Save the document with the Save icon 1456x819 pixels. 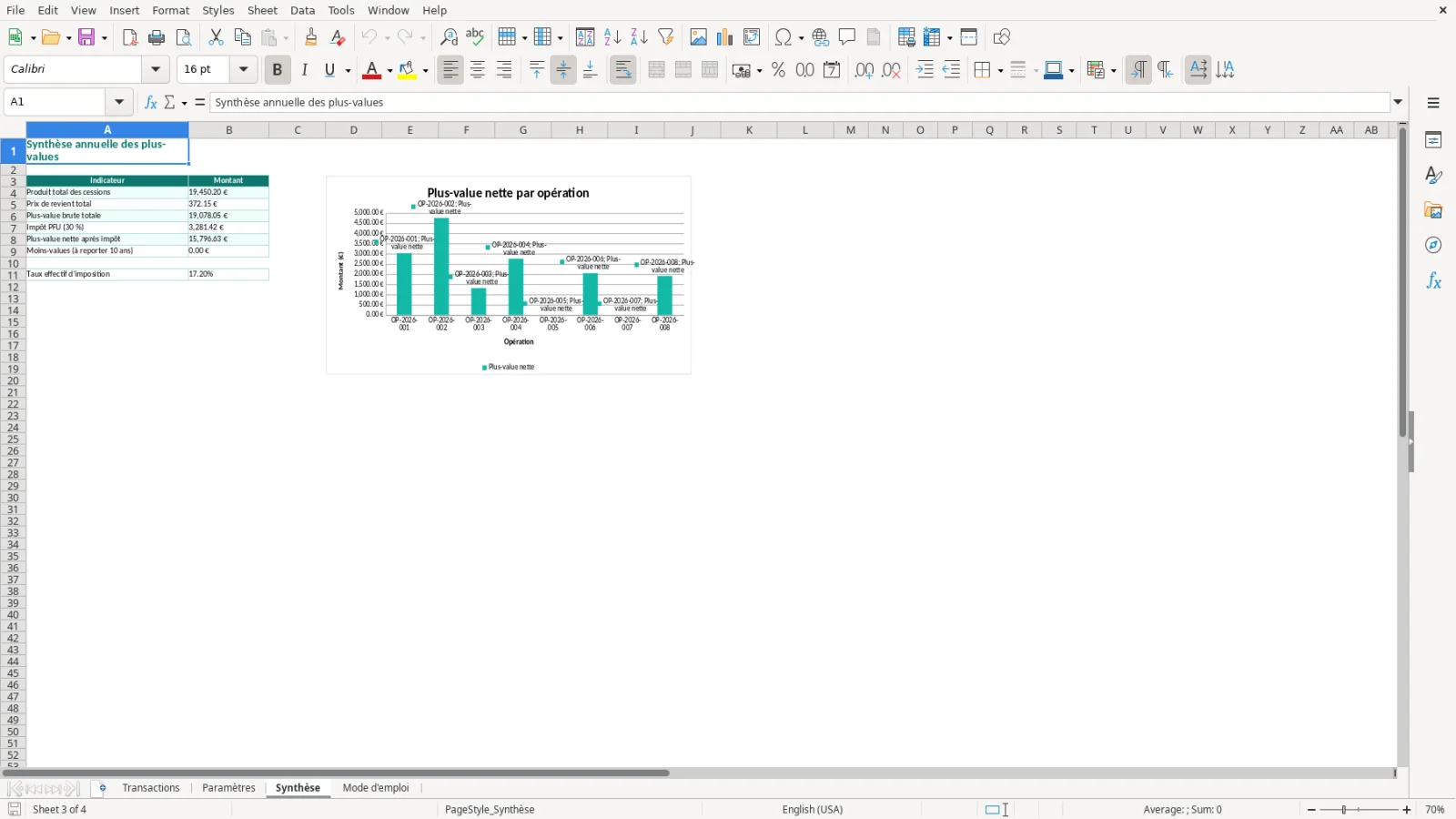point(86,37)
